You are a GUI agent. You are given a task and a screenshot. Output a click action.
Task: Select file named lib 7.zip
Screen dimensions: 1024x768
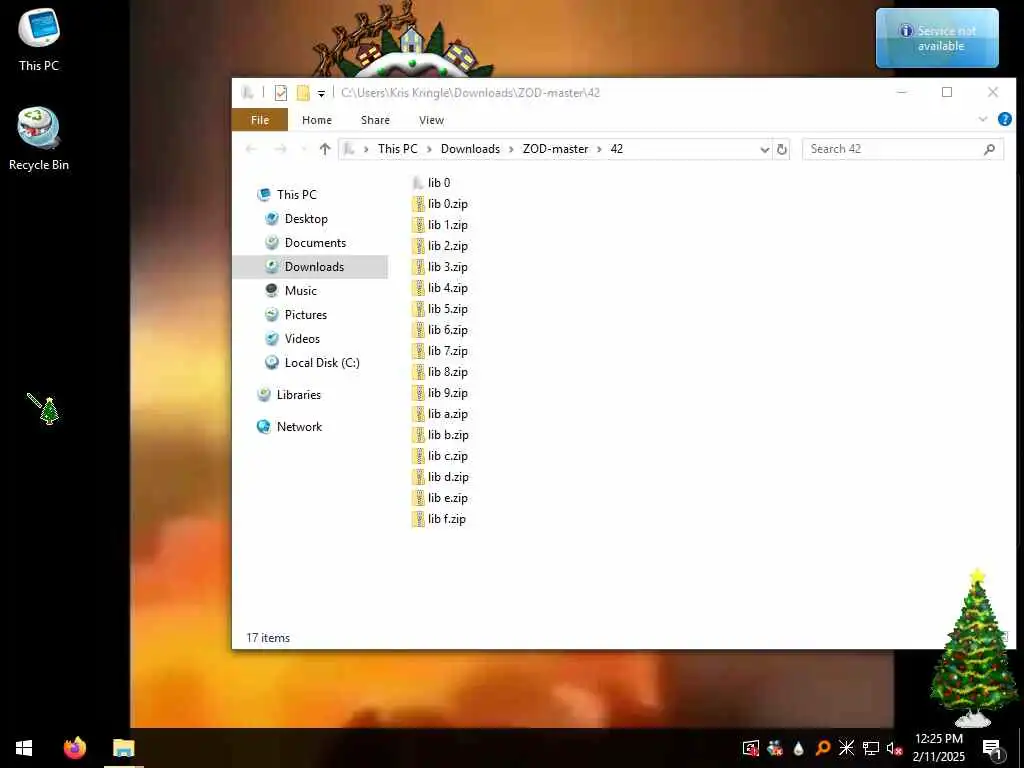pos(440,351)
